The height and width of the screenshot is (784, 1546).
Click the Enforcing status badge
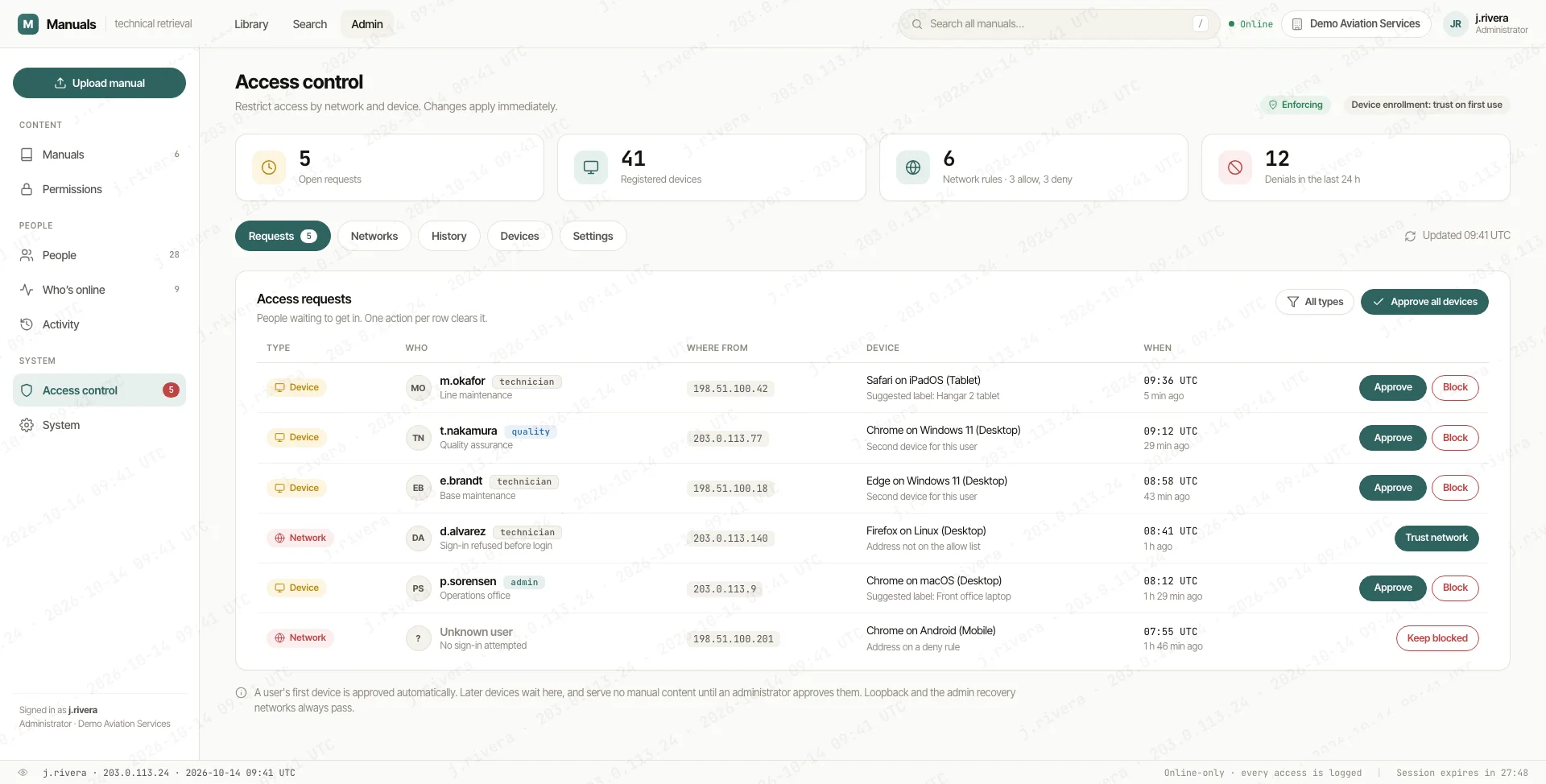click(1296, 105)
